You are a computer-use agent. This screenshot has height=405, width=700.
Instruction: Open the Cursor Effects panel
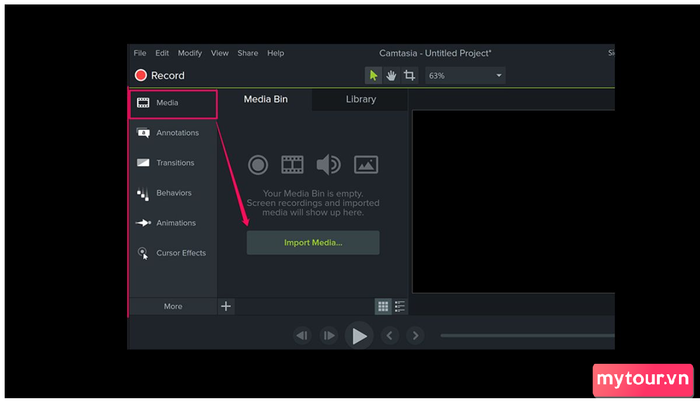173,253
